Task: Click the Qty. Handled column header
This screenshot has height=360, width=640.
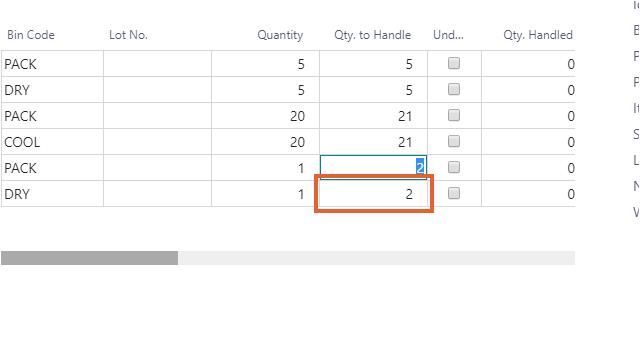Action: pos(538,35)
